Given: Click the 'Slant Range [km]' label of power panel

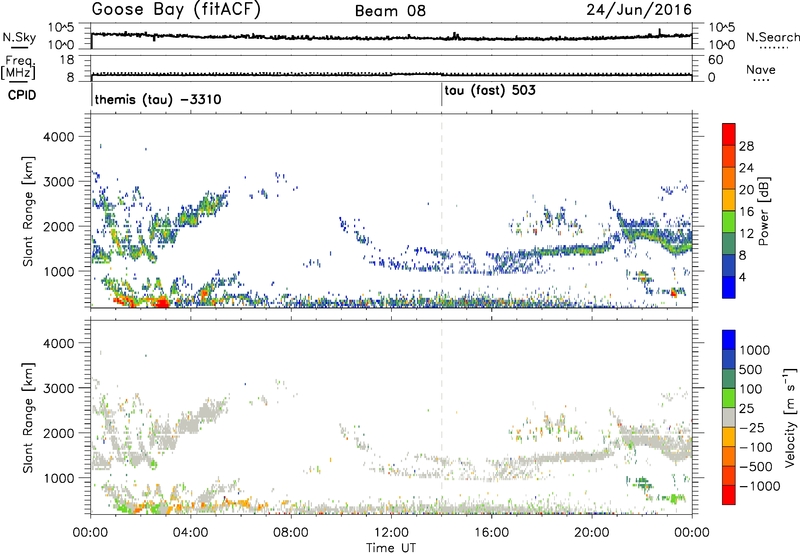Looking at the screenshot, I should [x=28, y=211].
